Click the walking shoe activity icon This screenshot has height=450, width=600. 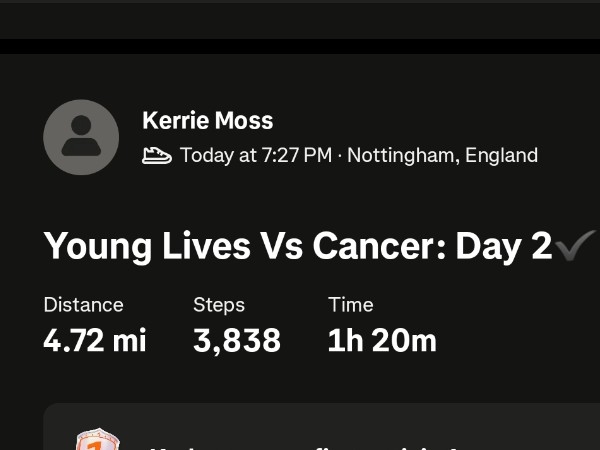click(x=157, y=156)
